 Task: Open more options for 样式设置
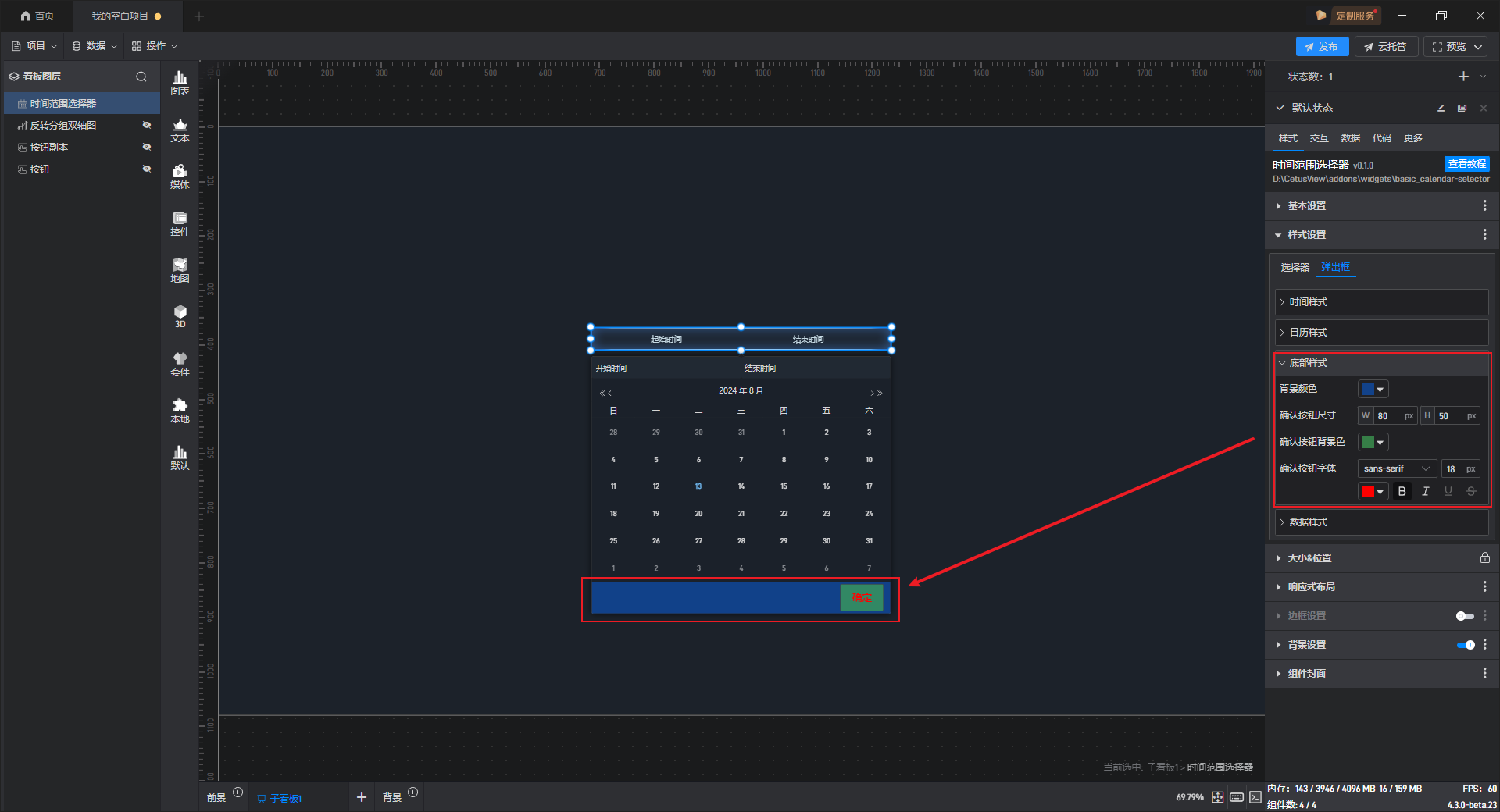click(1484, 234)
